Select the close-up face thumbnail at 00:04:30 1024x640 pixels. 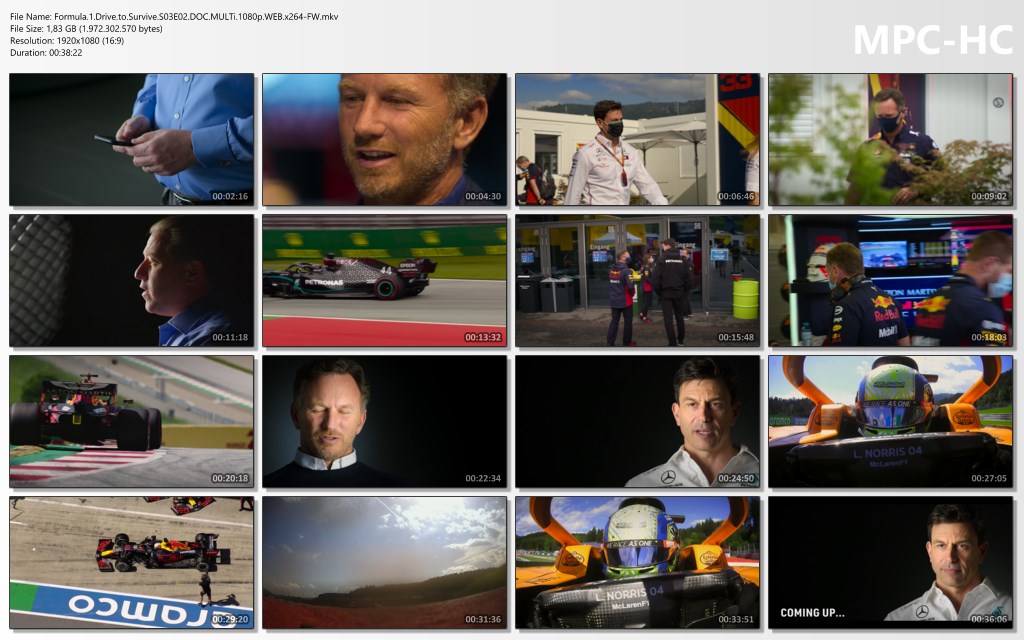(384, 139)
